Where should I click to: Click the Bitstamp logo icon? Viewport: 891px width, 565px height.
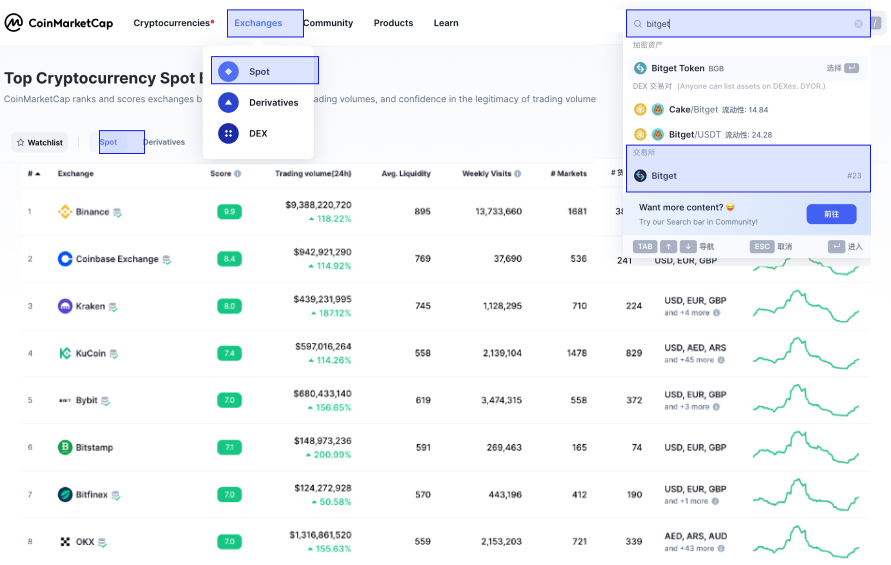[x=65, y=447]
